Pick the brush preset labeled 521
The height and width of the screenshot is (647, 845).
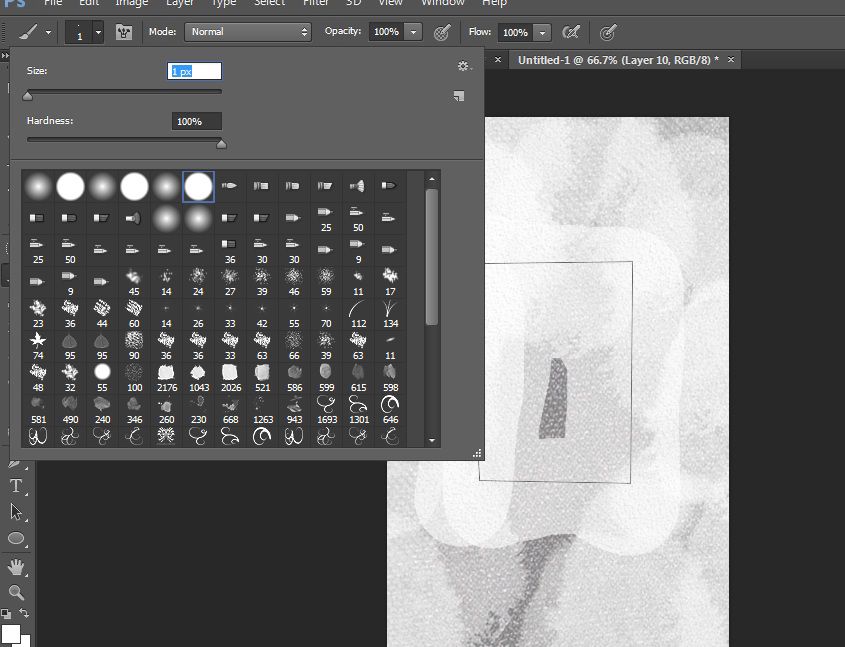[262, 378]
